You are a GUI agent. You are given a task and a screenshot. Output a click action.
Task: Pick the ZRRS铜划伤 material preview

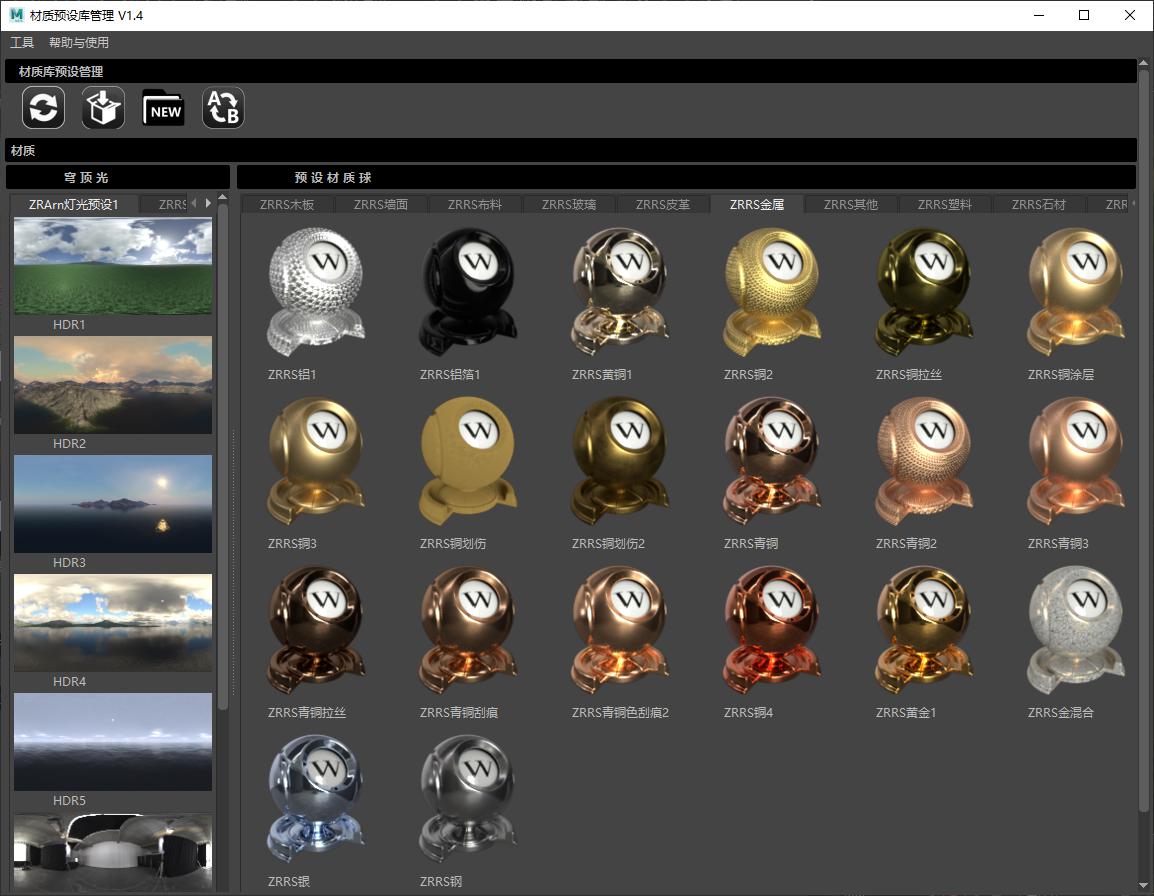pyautogui.click(x=468, y=460)
